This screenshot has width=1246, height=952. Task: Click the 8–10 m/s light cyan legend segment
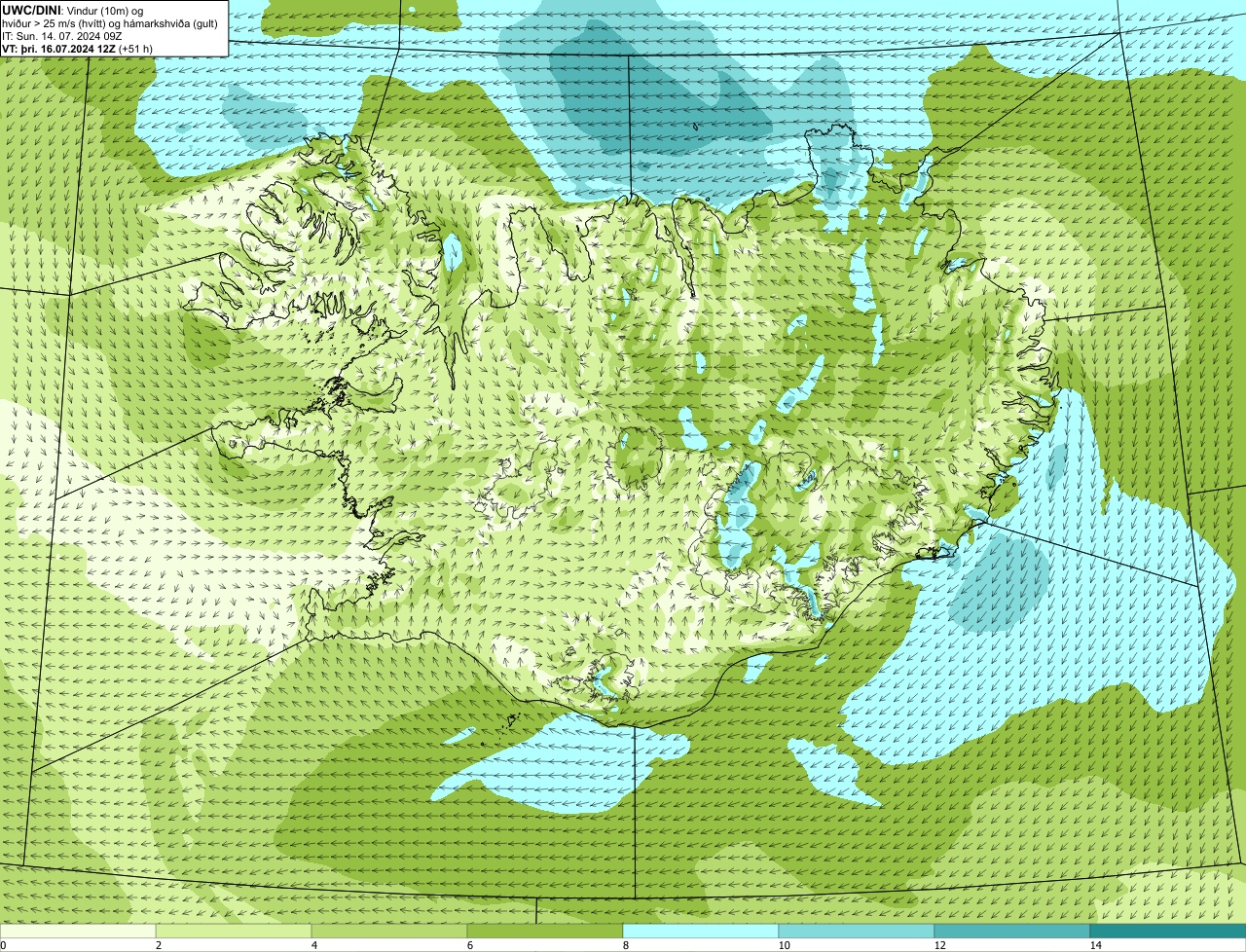pyautogui.click(x=701, y=931)
